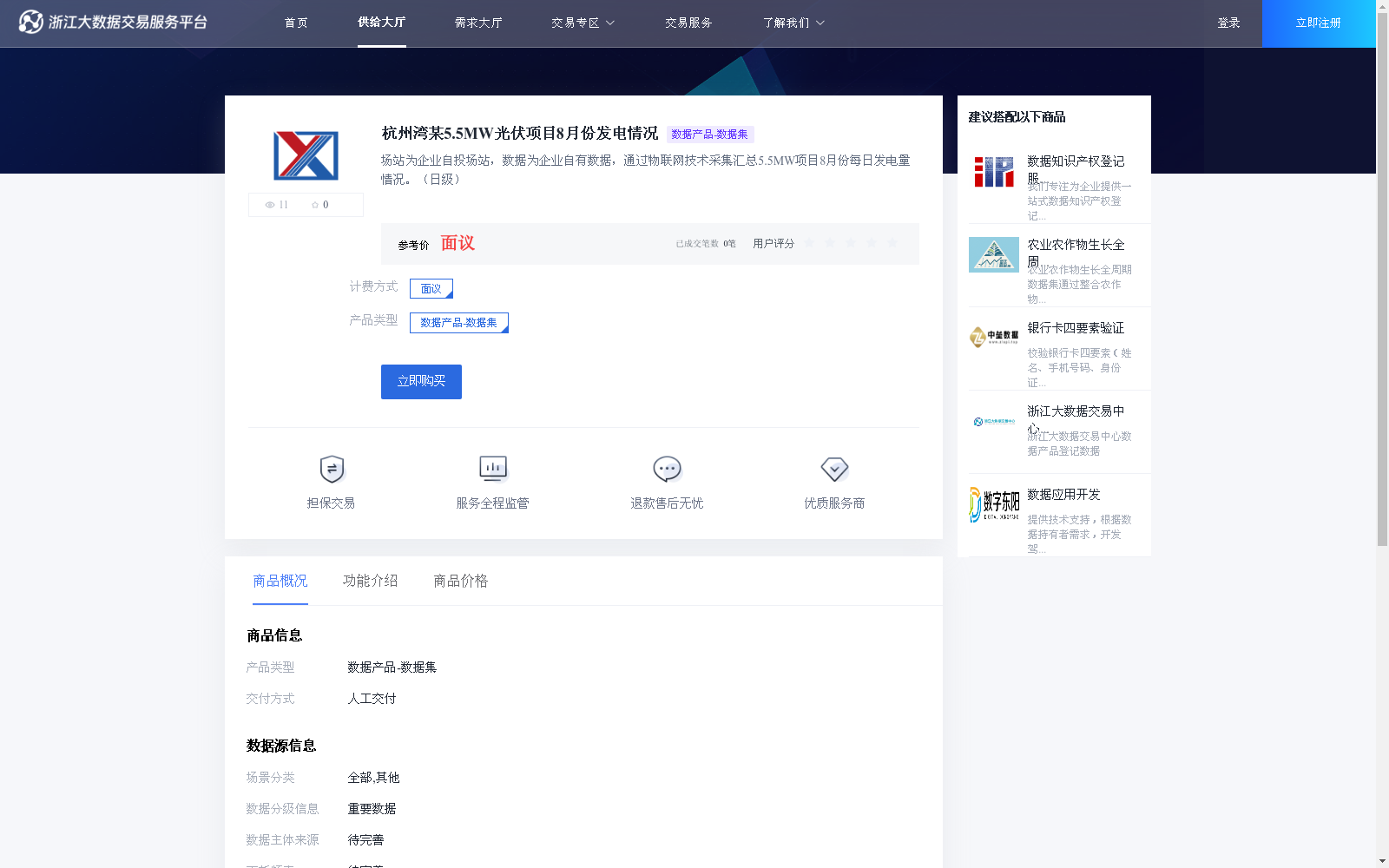Viewport: 1389px width, 868px height.
Task: Click the 服务全程监管 monitor icon
Action: click(x=493, y=469)
